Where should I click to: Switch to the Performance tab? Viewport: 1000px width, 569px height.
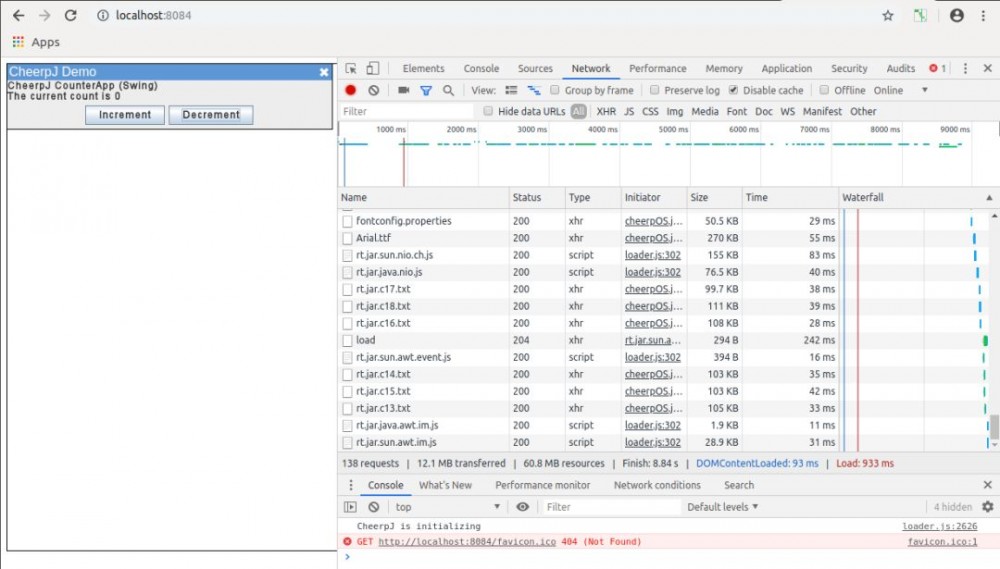point(657,69)
